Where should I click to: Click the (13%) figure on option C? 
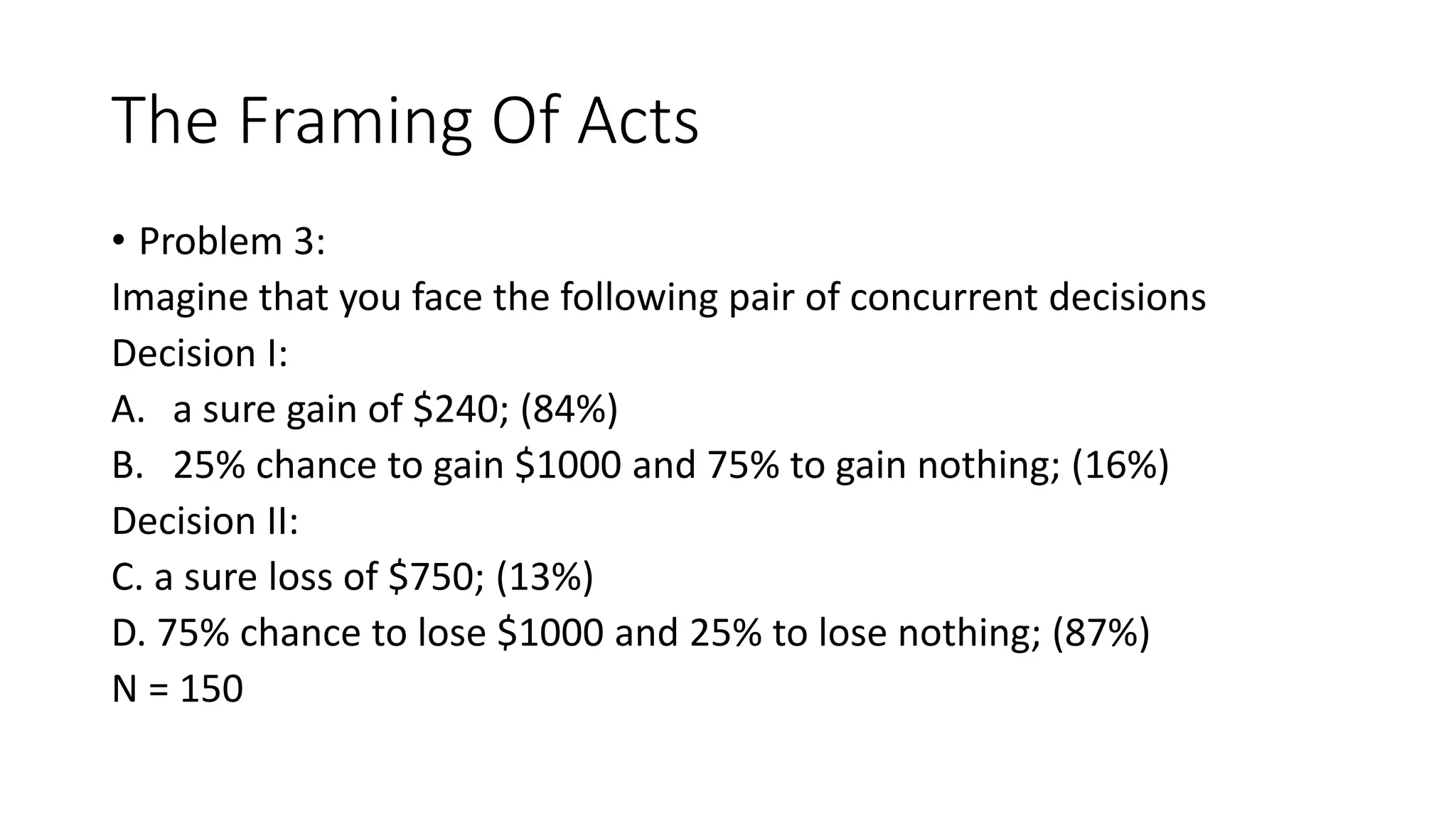[x=545, y=577]
